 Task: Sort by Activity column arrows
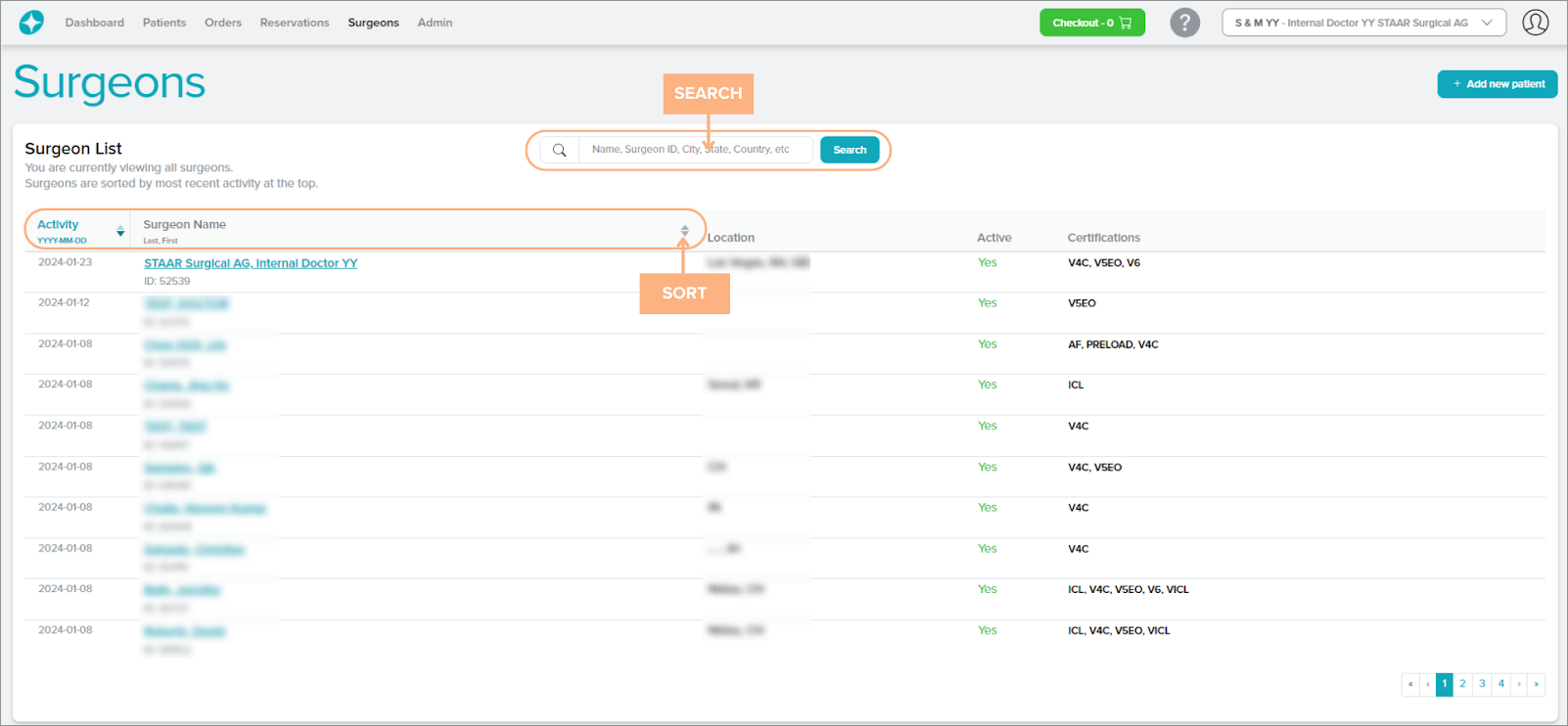[120, 231]
